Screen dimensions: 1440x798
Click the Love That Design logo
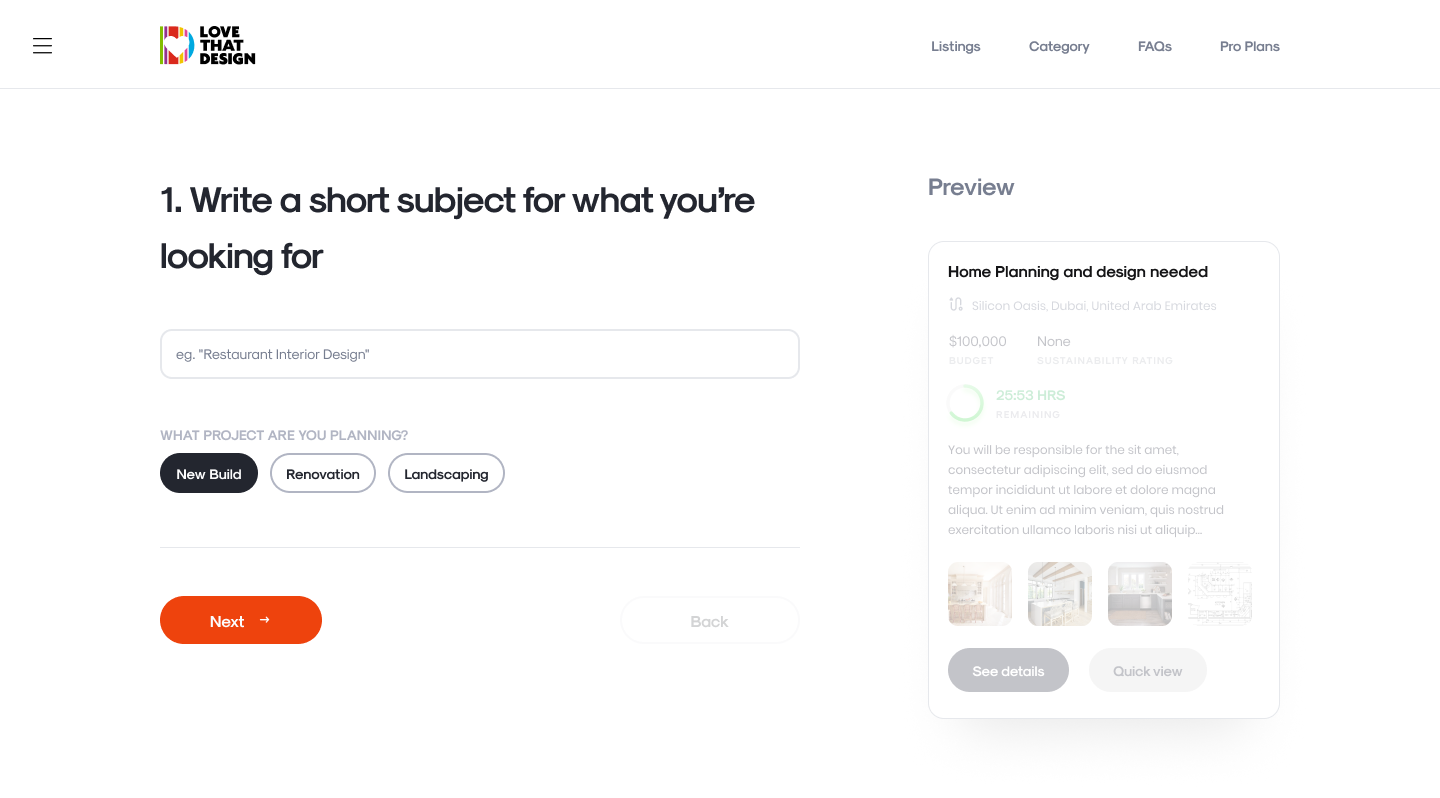click(207, 45)
